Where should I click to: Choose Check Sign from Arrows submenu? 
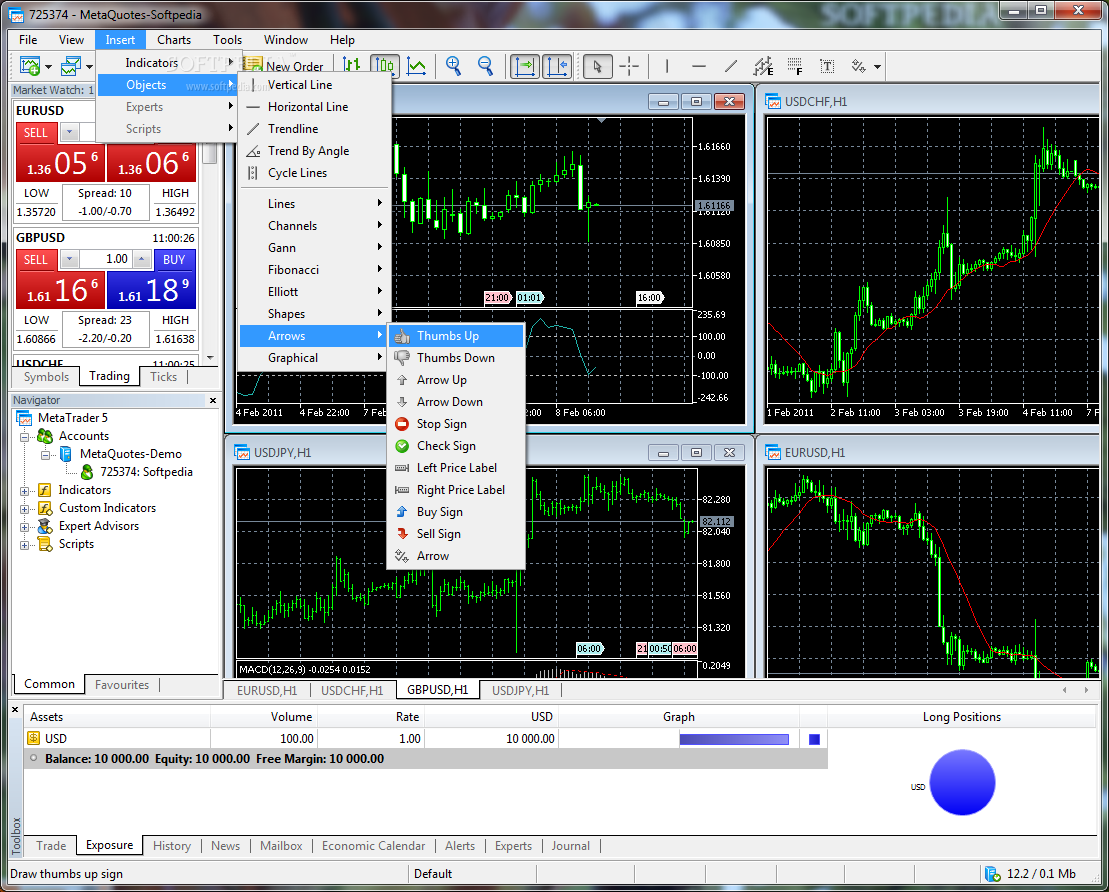(x=456, y=446)
